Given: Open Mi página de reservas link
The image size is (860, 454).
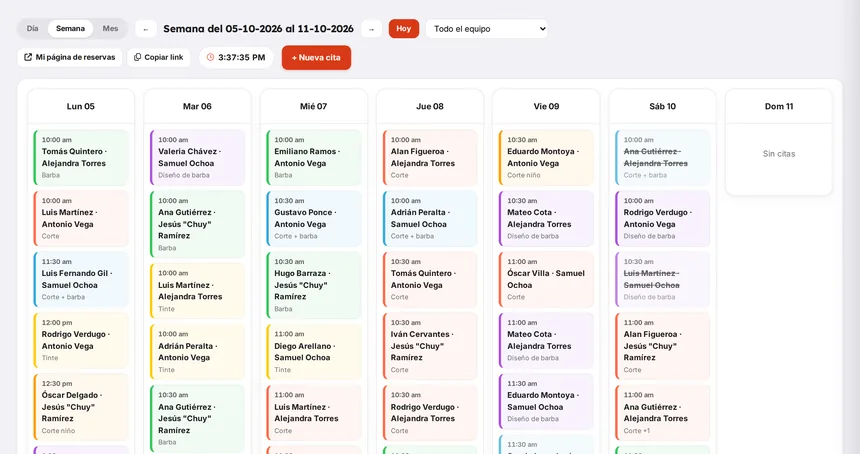Looking at the screenshot, I should tap(70, 57).
